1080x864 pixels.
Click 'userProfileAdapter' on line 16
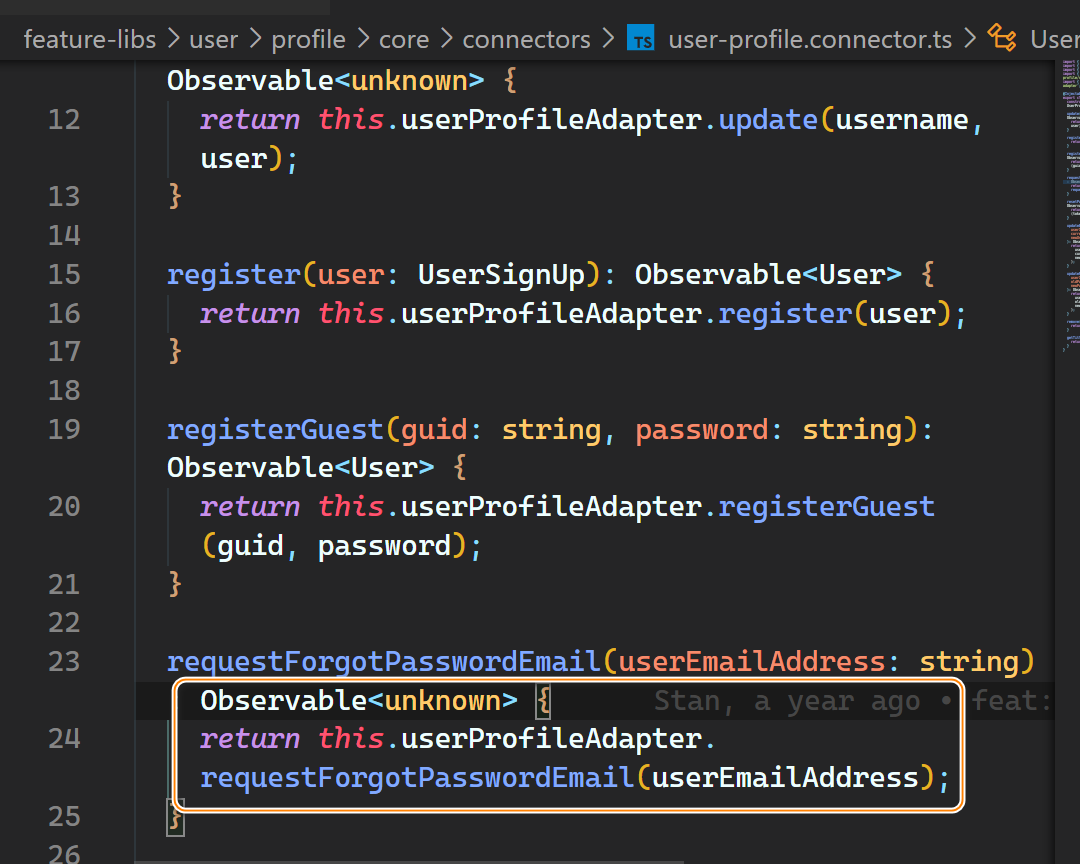pyautogui.click(x=551, y=313)
